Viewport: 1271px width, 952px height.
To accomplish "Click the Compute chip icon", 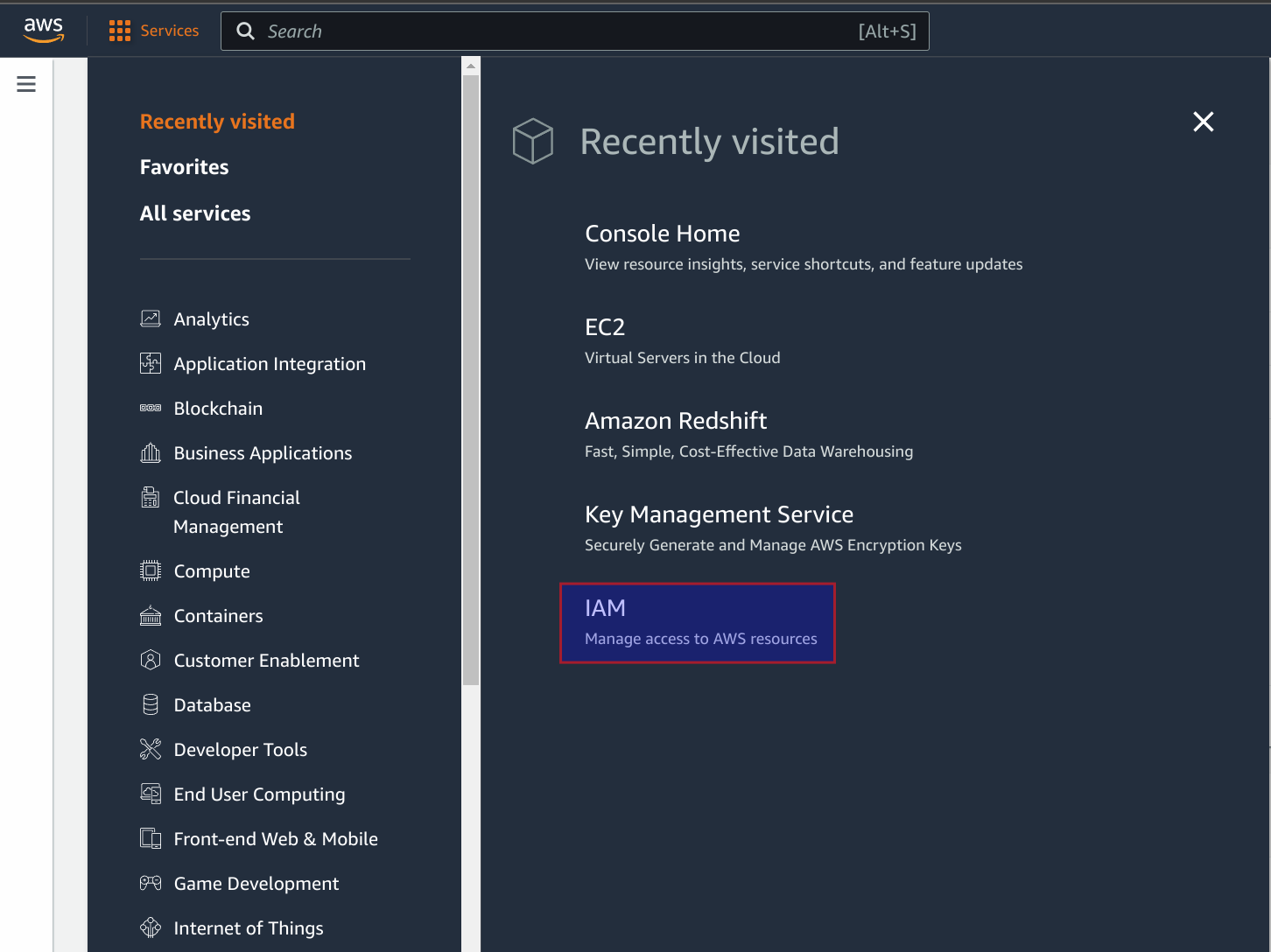I will click(151, 570).
